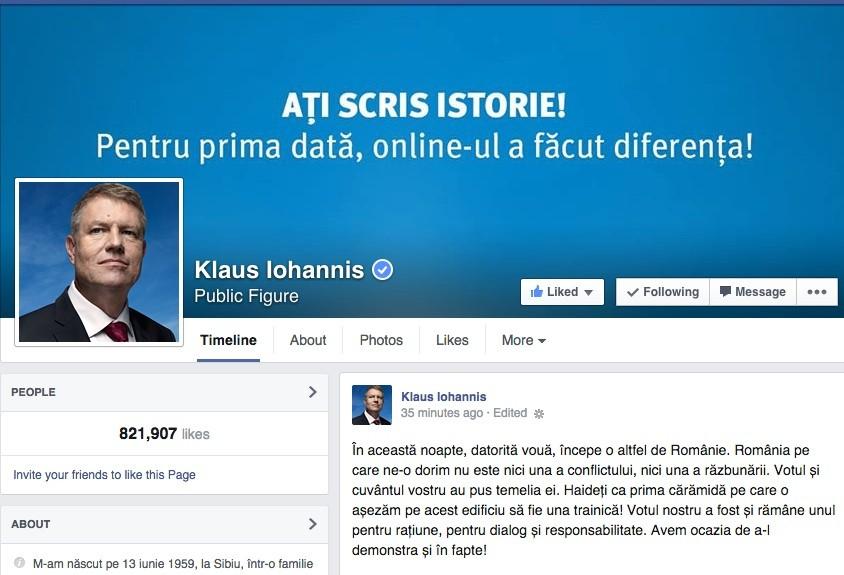Click the post audience gear icon
844x575 pixels.
(539, 413)
